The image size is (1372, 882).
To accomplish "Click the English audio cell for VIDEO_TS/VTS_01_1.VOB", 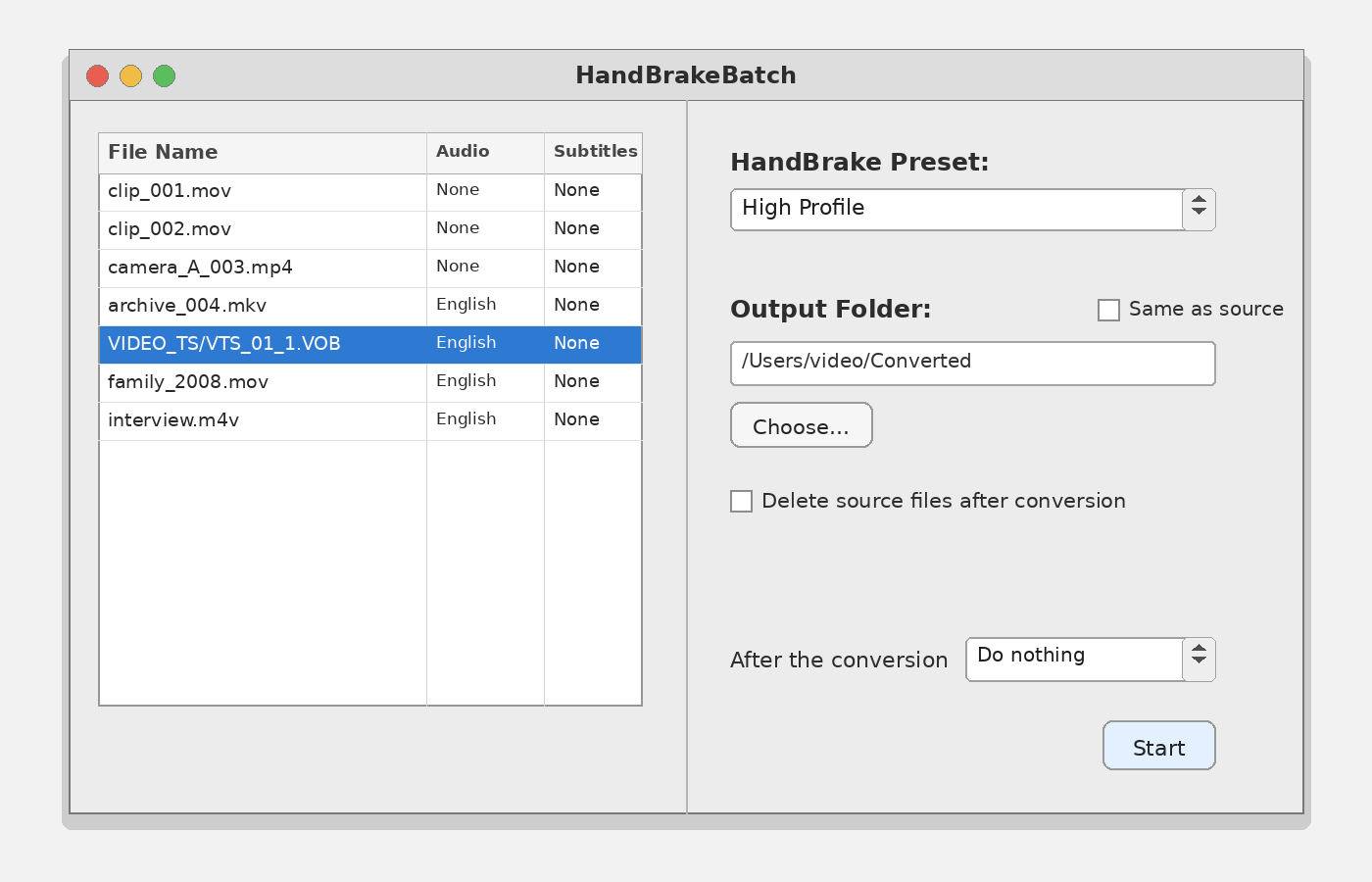I will [485, 345].
